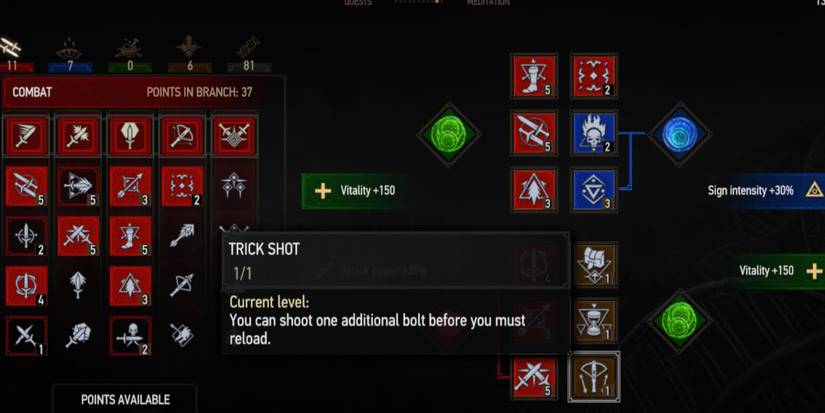This screenshot has height=413, width=825.
Task: Click the Points Available box
Action: pos(125,399)
